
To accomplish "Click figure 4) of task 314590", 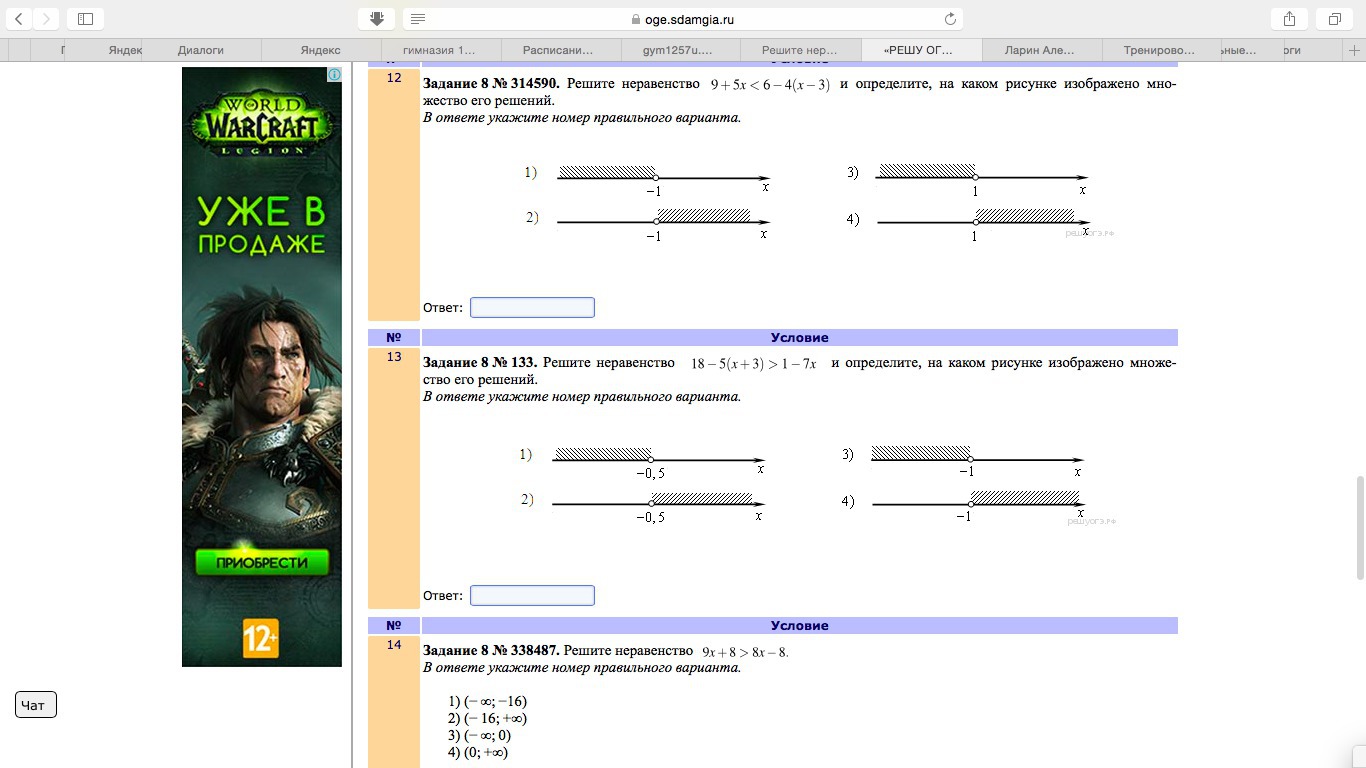I will 968,223.
